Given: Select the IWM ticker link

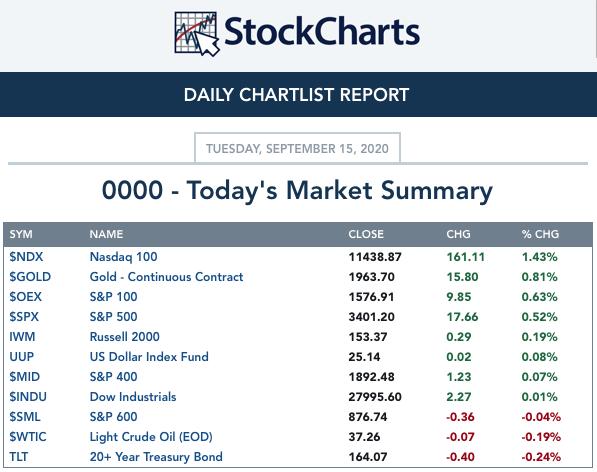Looking at the screenshot, I should click(22, 337).
